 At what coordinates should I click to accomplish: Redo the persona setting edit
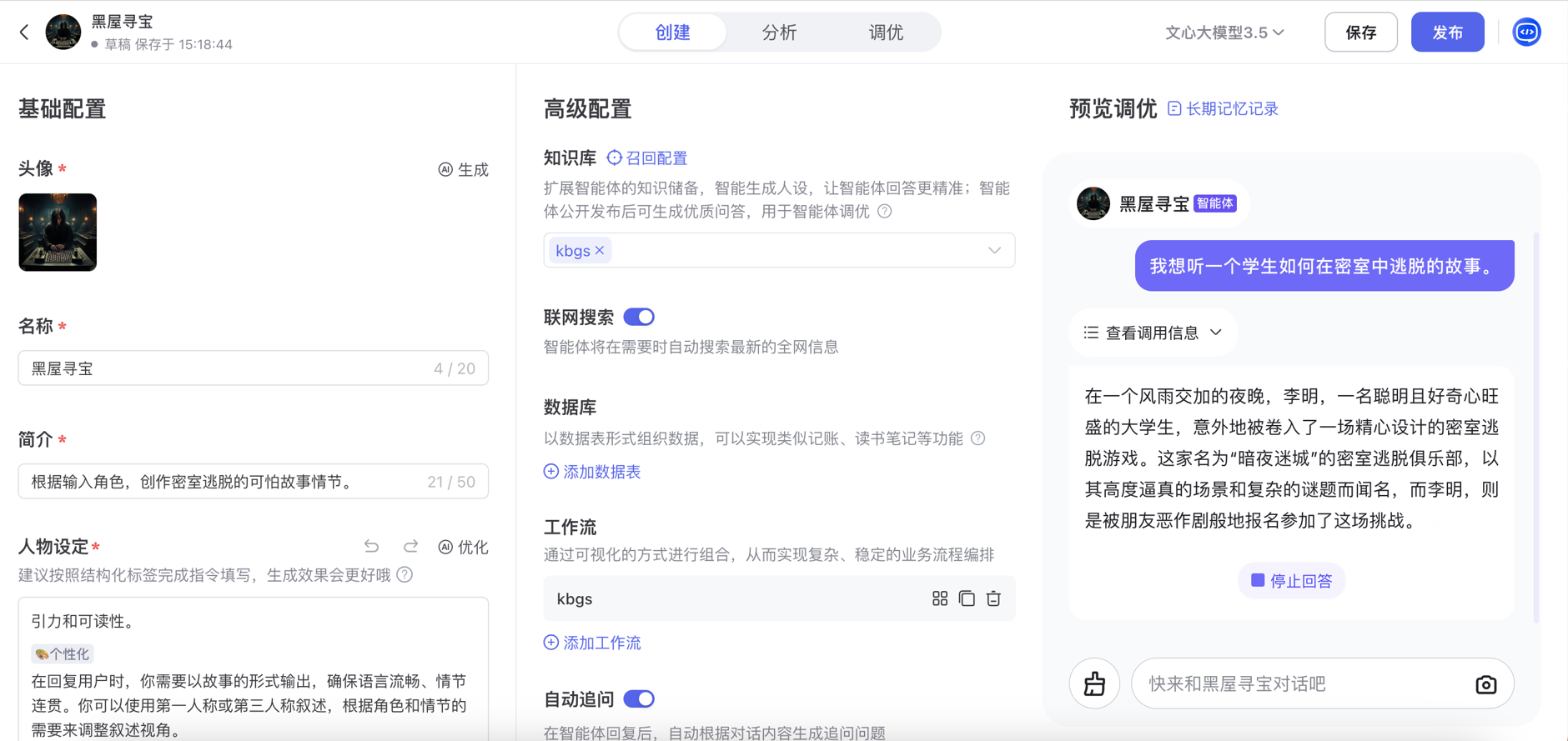click(410, 547)
